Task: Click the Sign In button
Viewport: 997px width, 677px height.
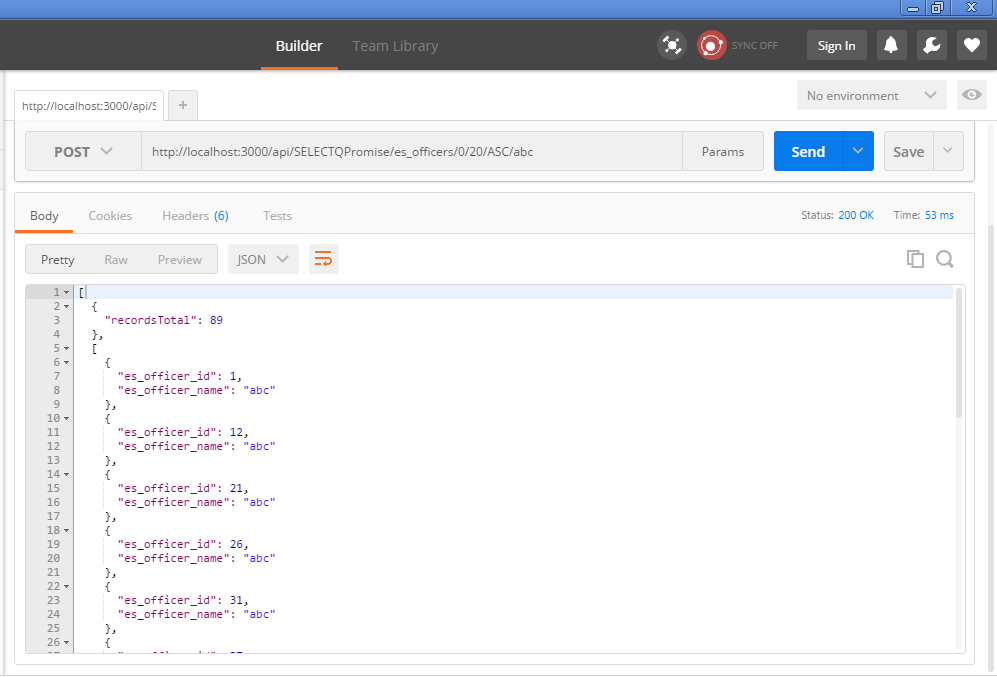Action: (x=836, y=45)
